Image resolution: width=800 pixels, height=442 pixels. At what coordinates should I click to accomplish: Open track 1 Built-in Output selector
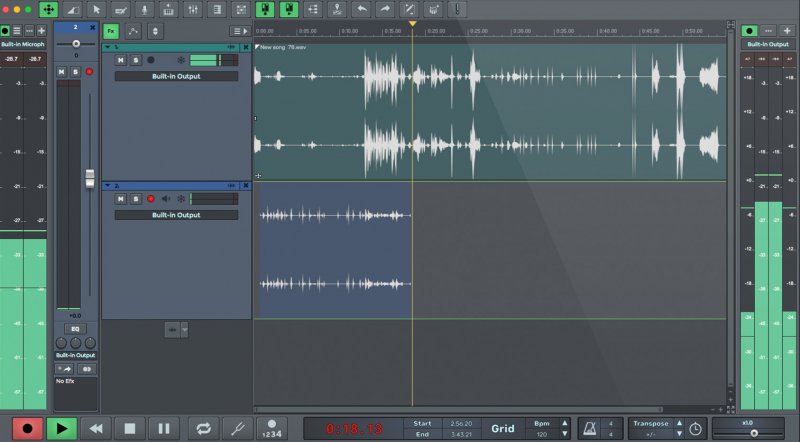pyautogui.click(x=176, y=76)
